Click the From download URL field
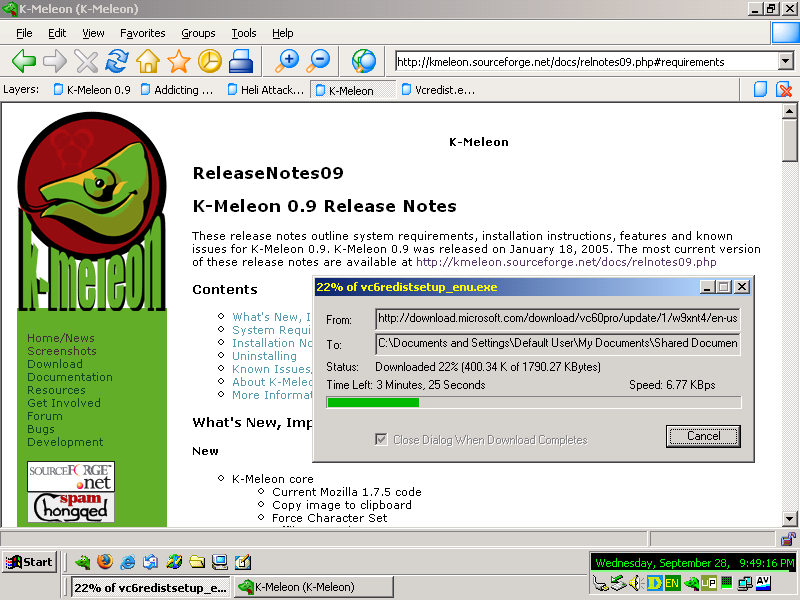The width and height of the screenshot is (800, 600). pyautogui.click(x=558, y=318)
